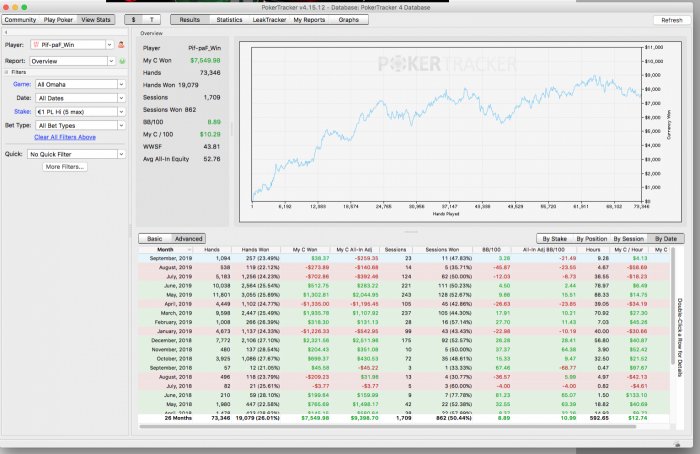Image resolution: width=700 pixels, height=454 pixels.
Task: Select the December, 2018 row
Action: pos(404,340)
